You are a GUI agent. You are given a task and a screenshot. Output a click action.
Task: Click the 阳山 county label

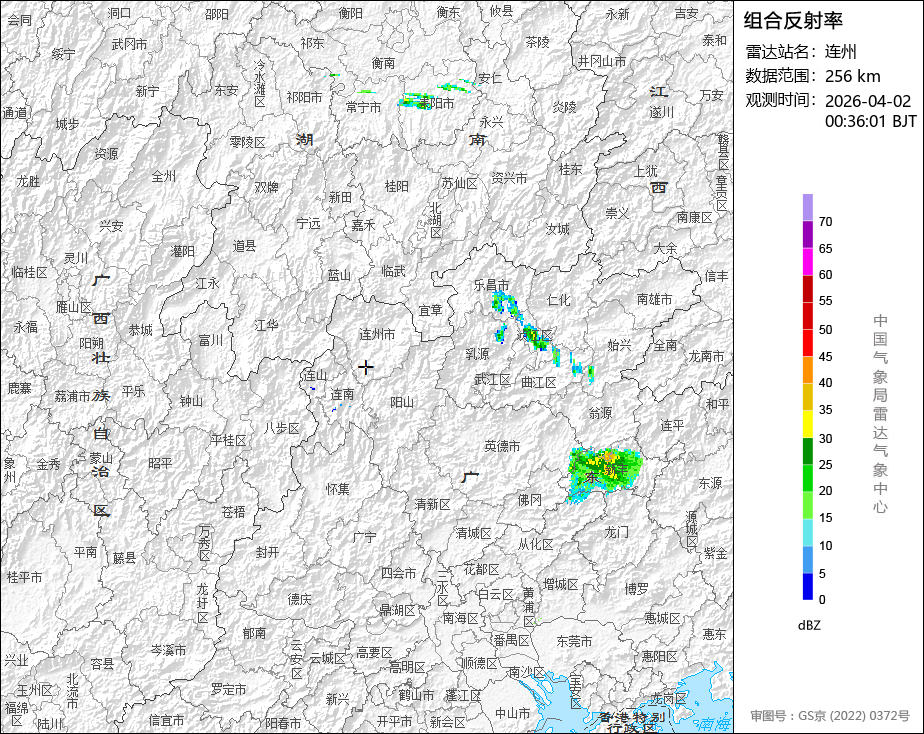pos(401,402)
